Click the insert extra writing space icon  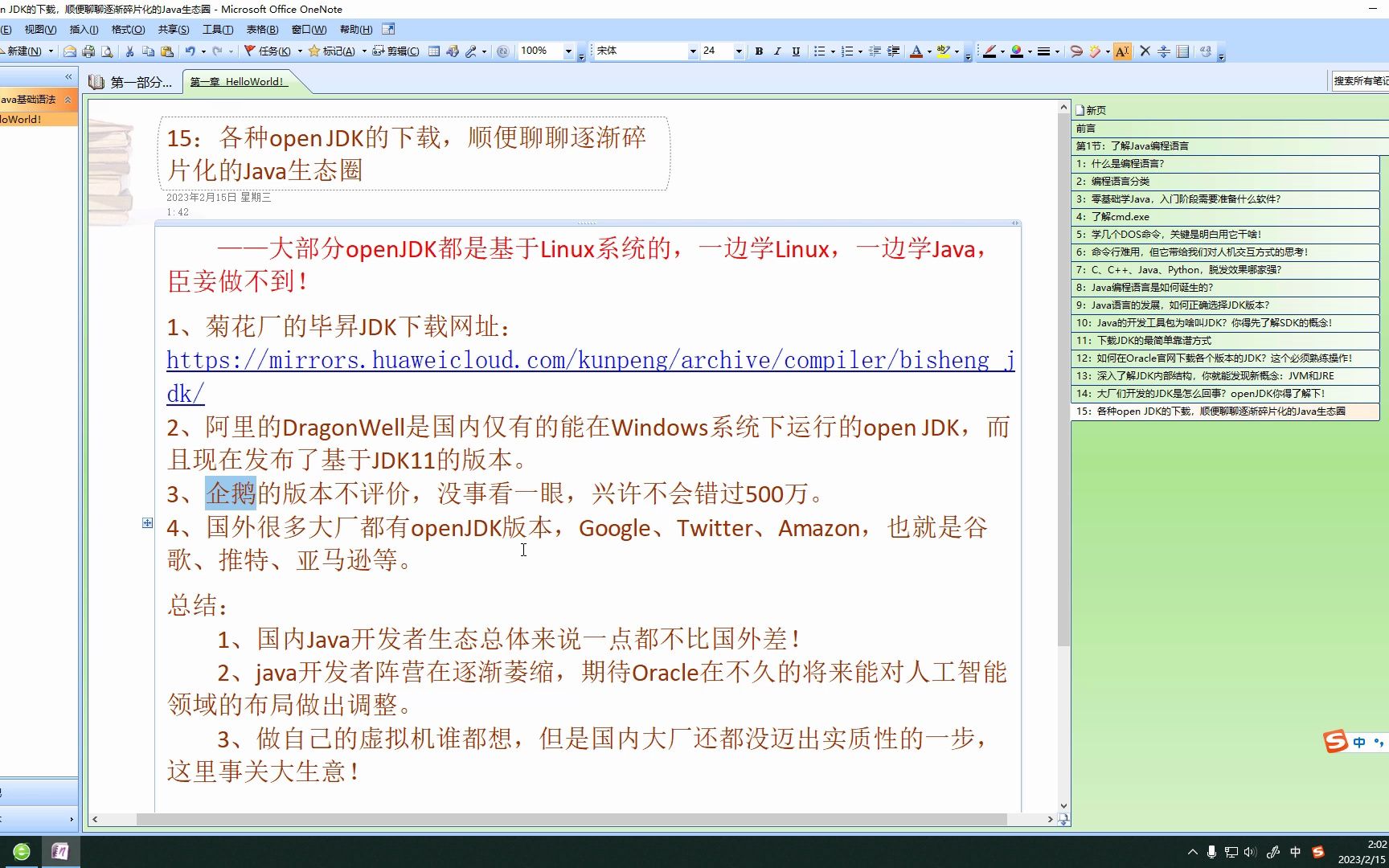coord(1164,51)
